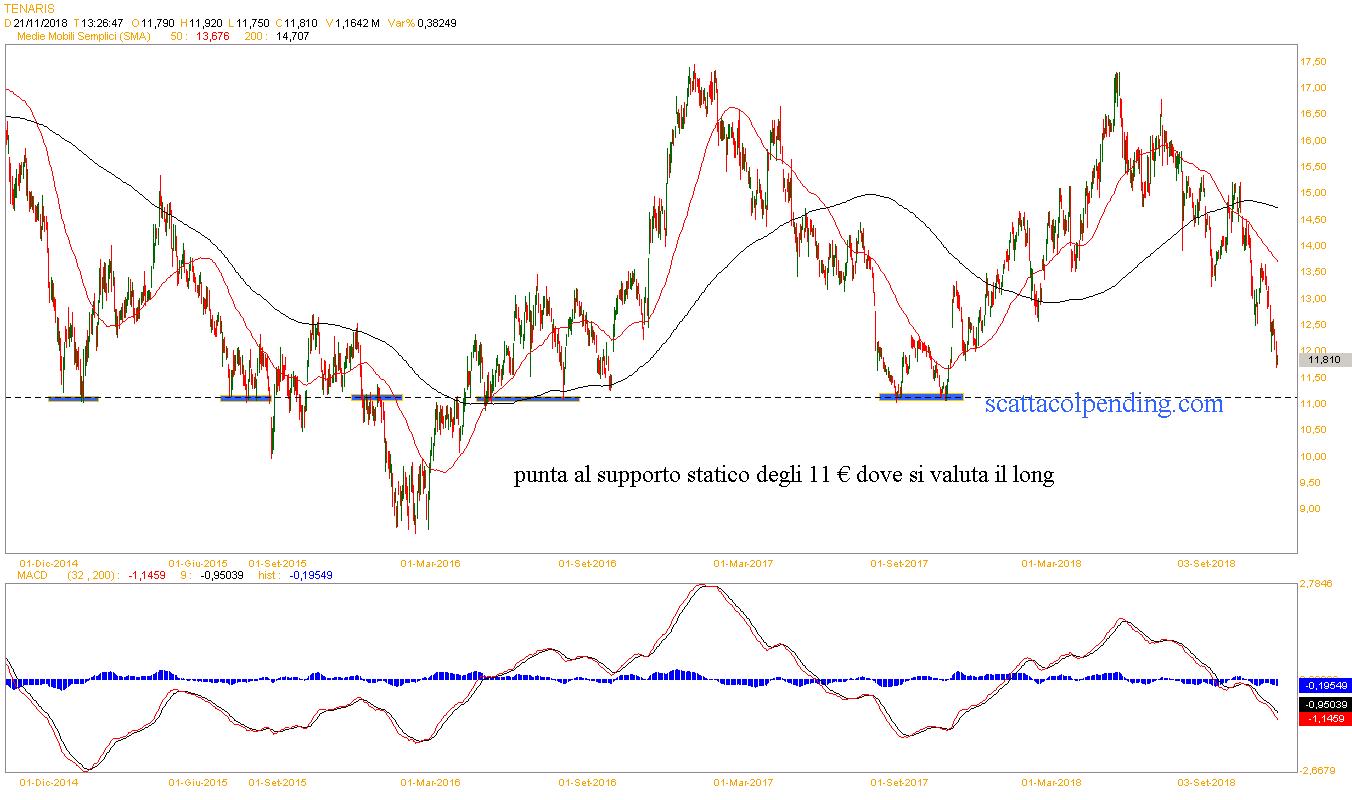Click the blue support marker near September 2017
This screenshot has height=800, width=1352.
coord(921,397)
